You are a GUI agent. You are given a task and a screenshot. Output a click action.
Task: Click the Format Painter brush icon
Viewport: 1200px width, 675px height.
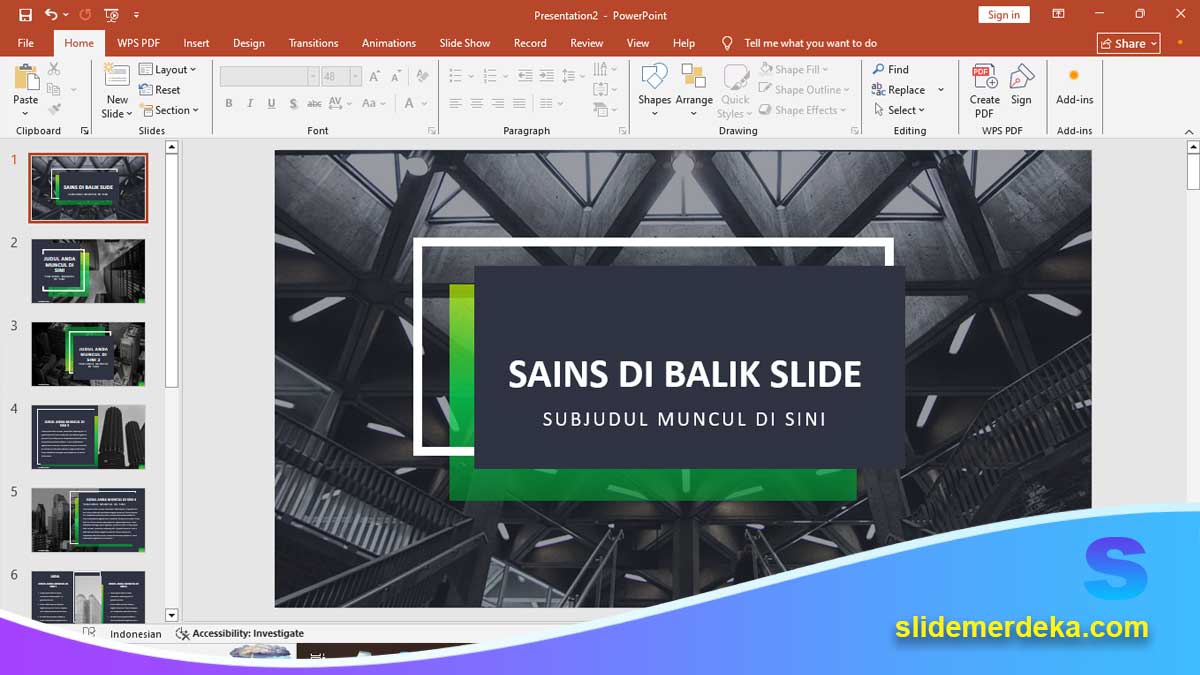point(54,109)
